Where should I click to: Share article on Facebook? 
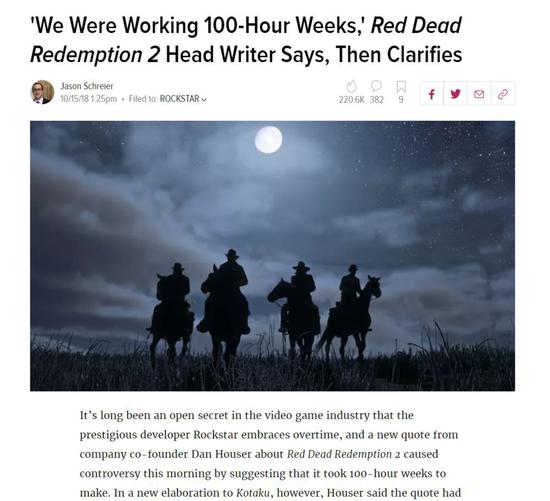(432, 93)
